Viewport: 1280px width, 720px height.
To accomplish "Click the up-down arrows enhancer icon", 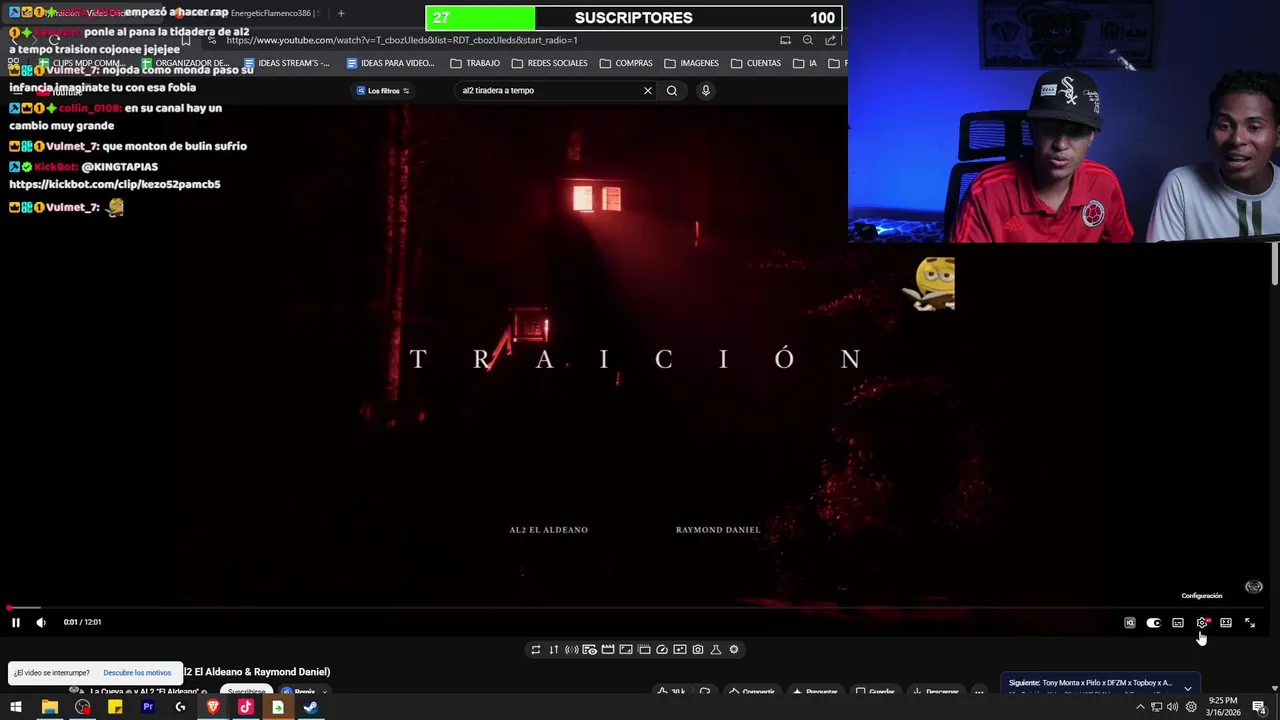I will pos(554,650).
